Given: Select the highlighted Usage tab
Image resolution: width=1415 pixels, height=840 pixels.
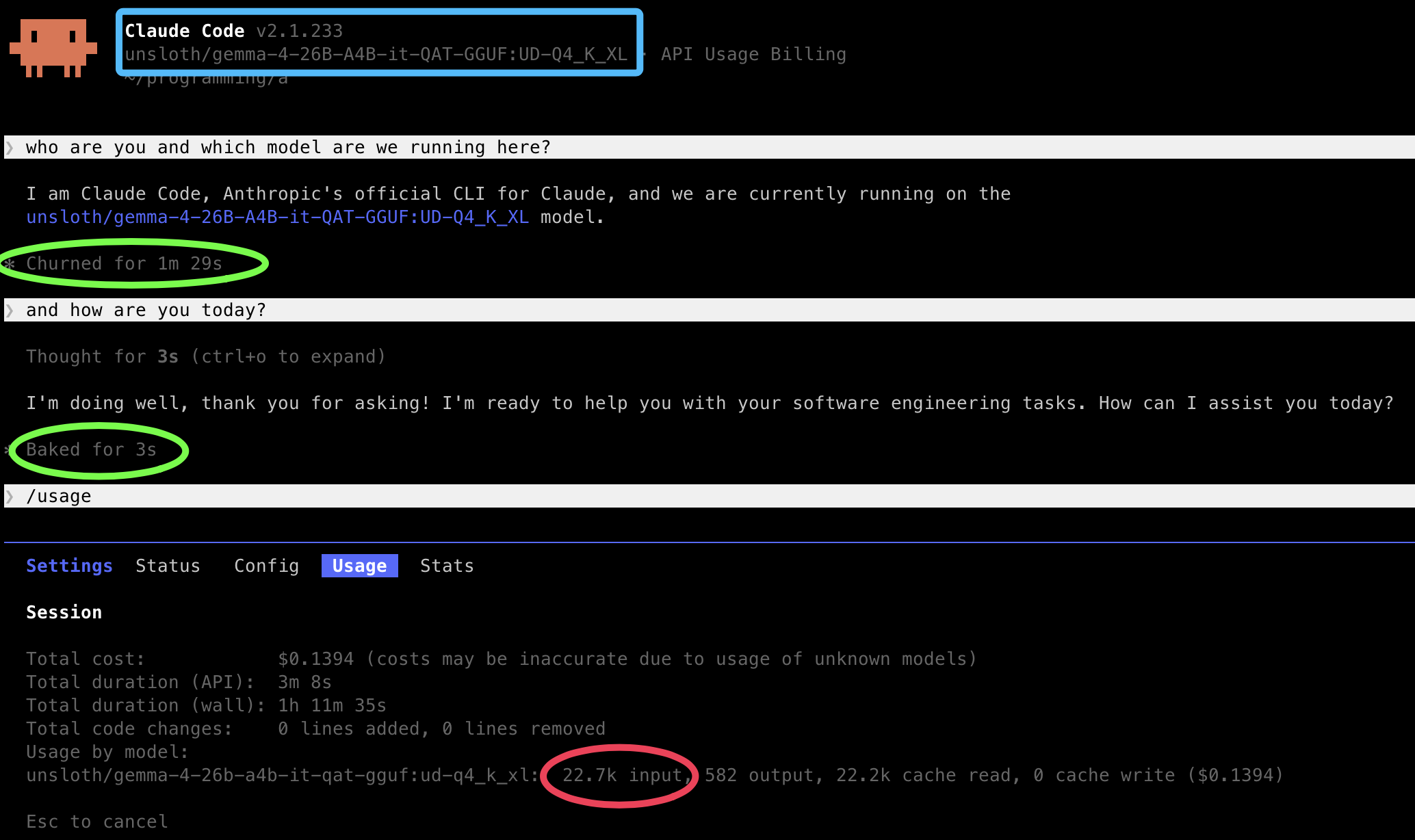Looking at the screenshot, I should 360,566.
